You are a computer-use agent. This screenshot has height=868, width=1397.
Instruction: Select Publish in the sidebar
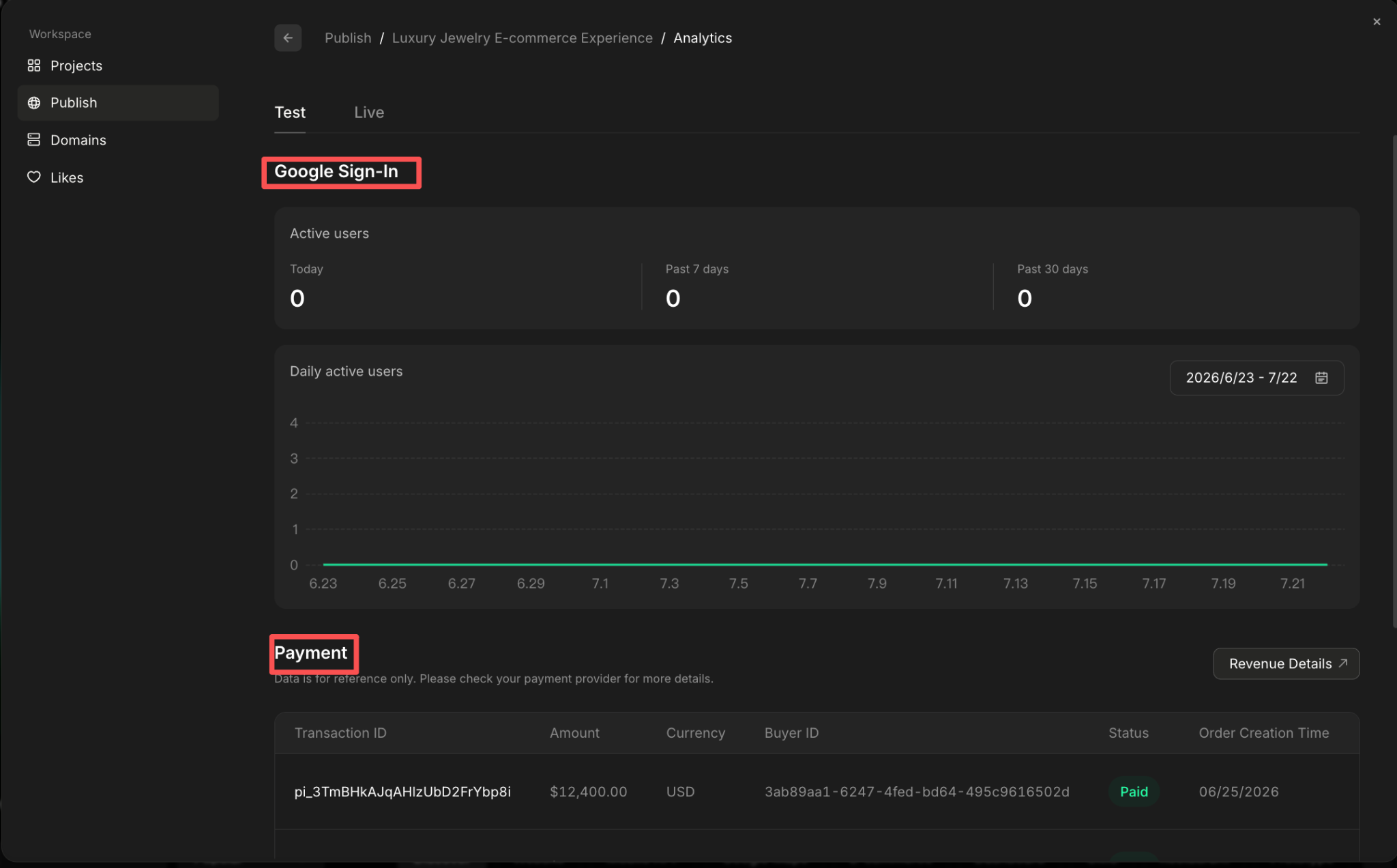(x=118, y=103)
